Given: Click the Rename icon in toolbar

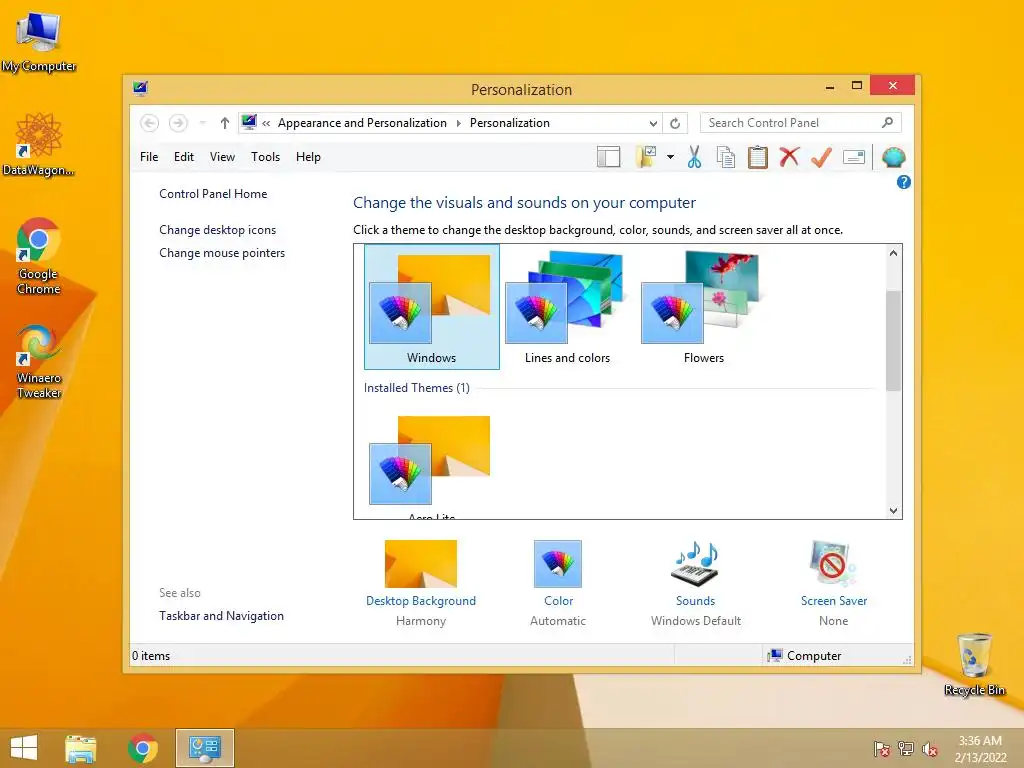Looking at the screenshot, I should click(x=854, y=157).
